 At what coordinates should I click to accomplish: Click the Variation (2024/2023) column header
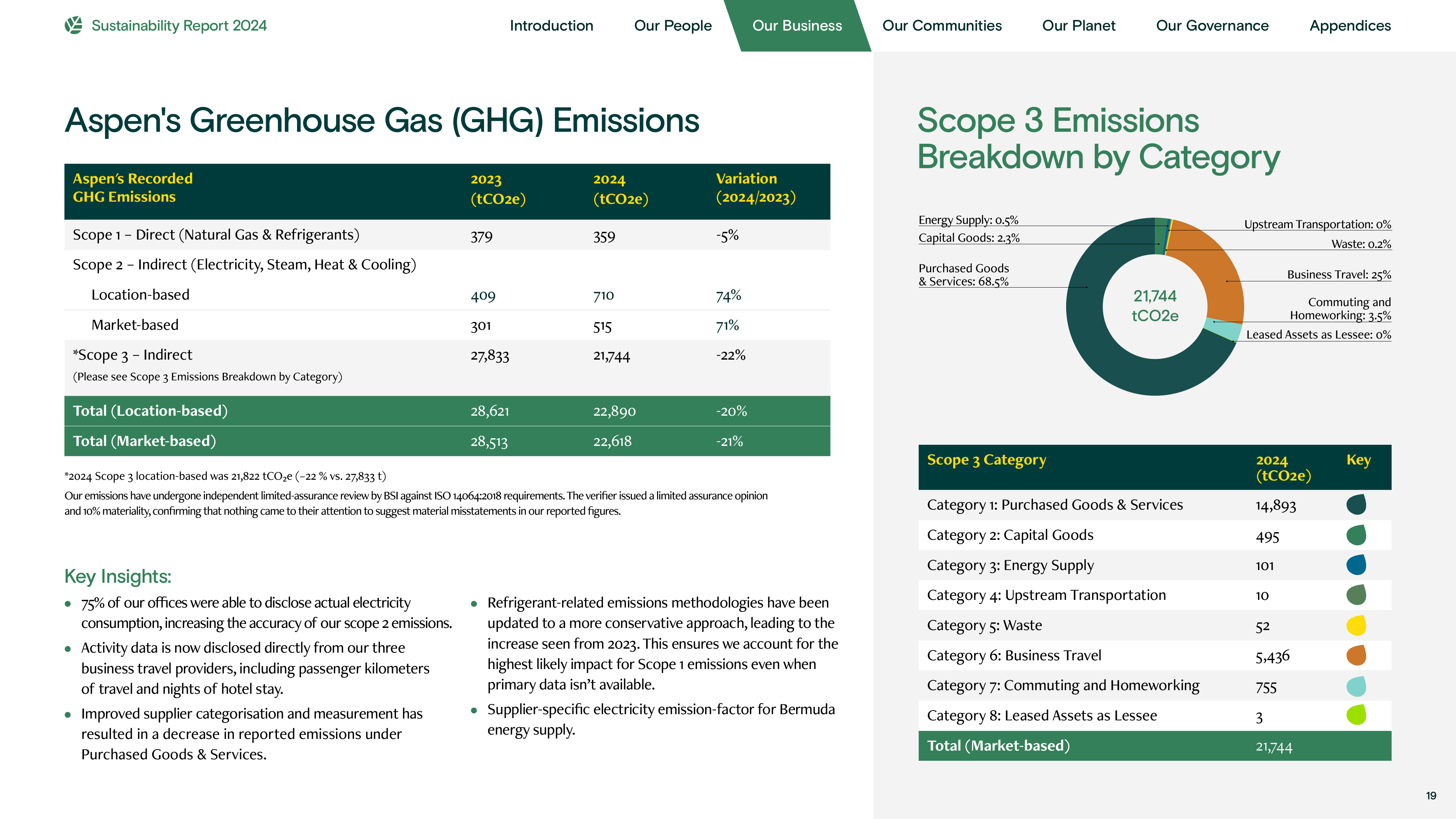[x=756, y=188]
